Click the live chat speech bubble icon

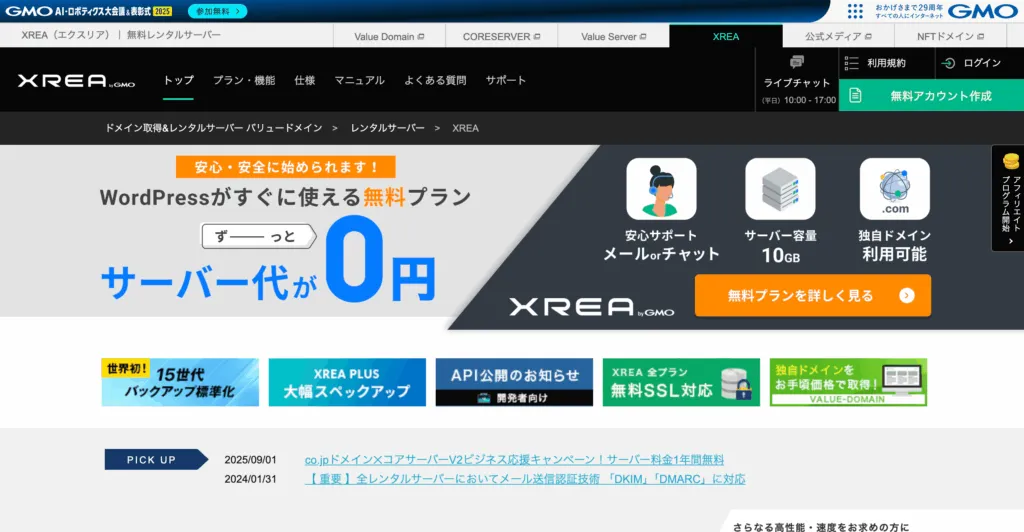click(797, 62)
